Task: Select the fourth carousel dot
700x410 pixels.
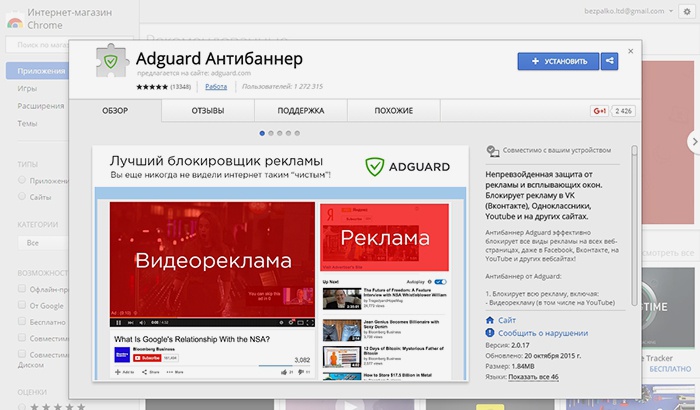Action: click(288, 133)
